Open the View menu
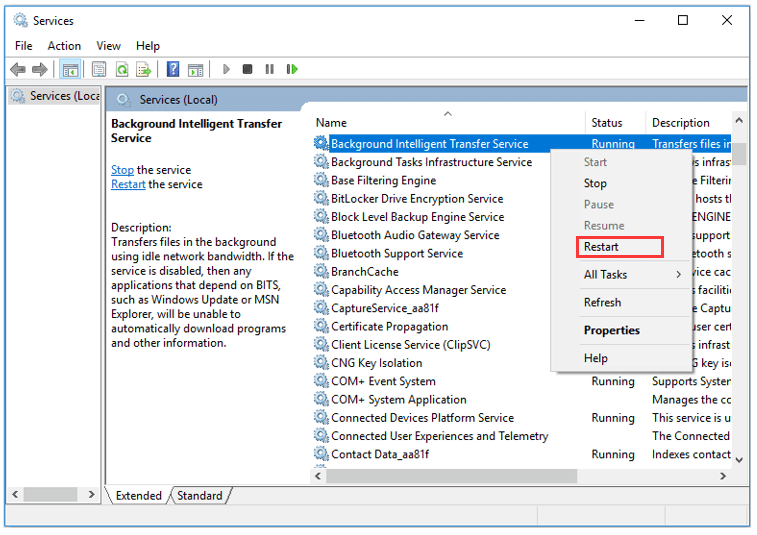Image resolution: width=757 pixels, height=535 pixels. [x=108, y=46]
